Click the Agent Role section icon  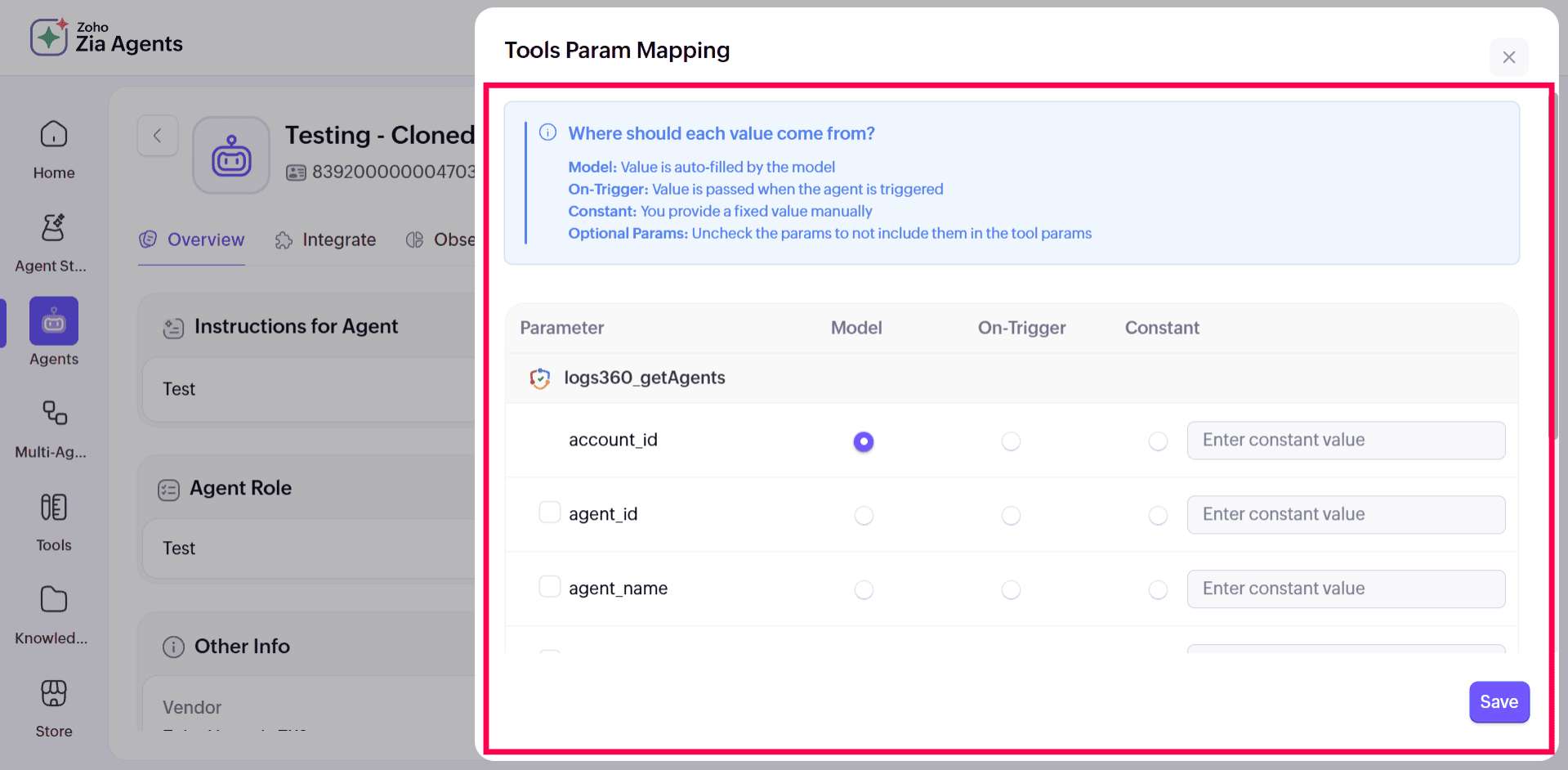point(168,490)
